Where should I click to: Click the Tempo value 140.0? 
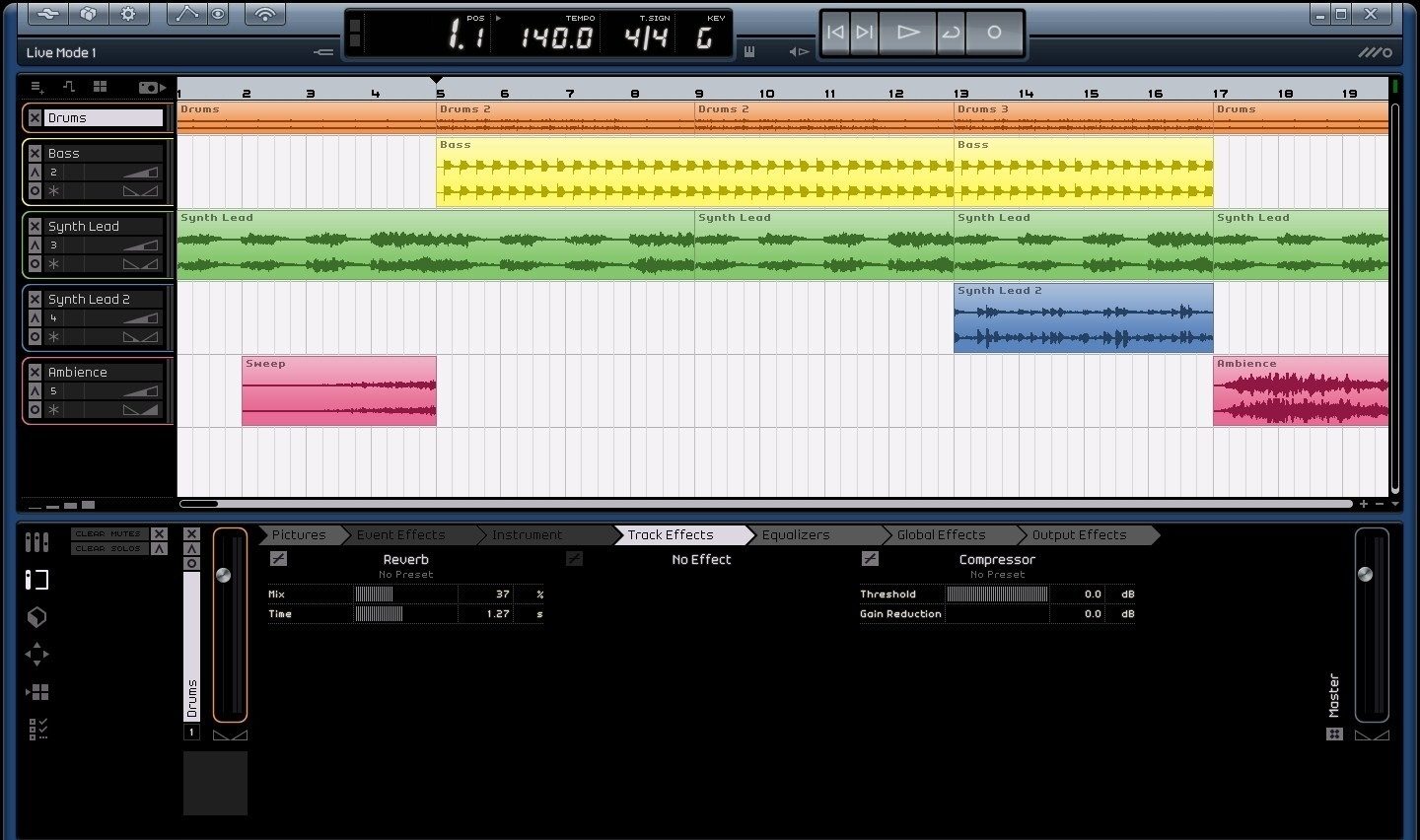coord(557,37)
